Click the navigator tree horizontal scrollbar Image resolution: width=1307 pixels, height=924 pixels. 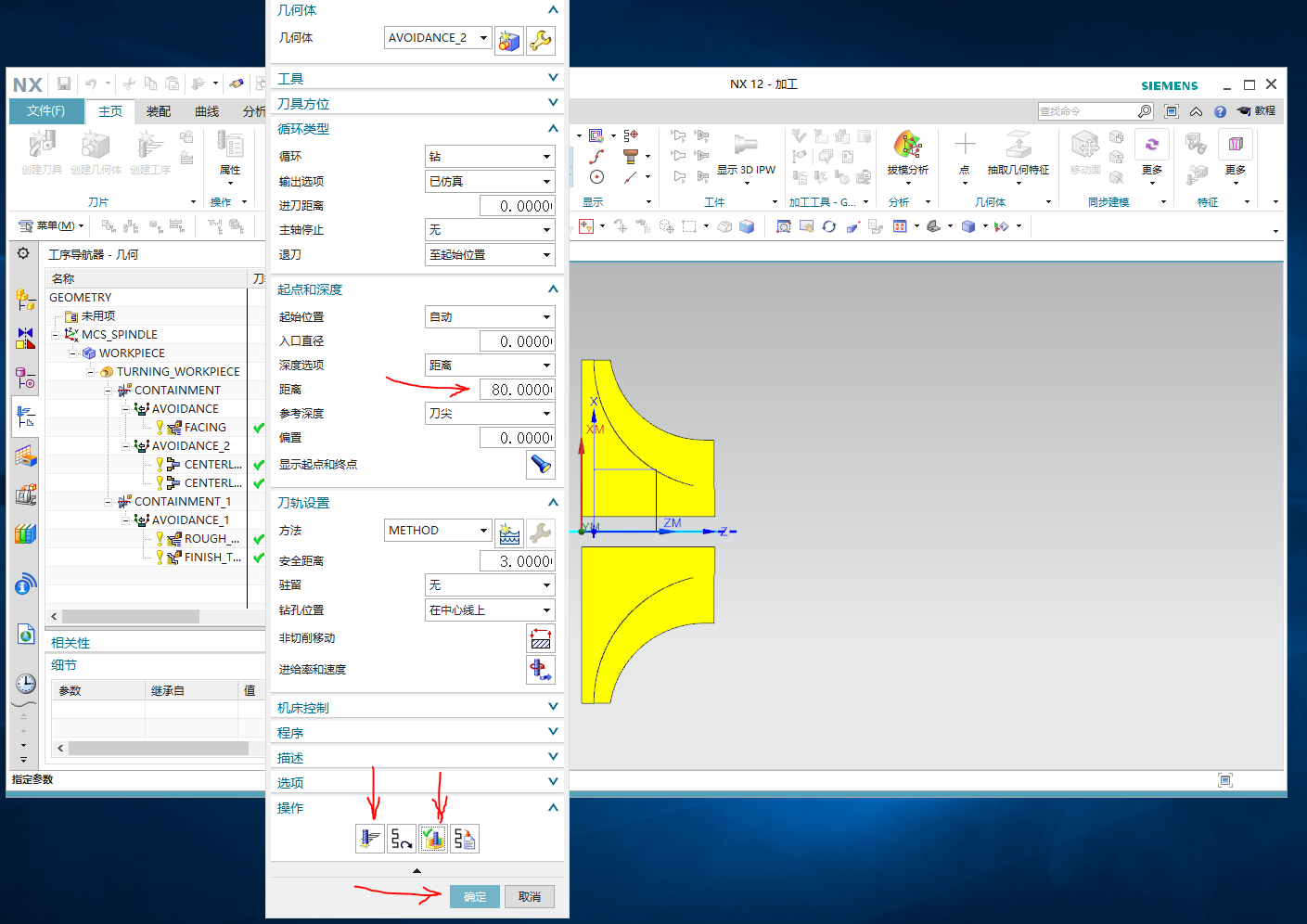pos(131,617)
